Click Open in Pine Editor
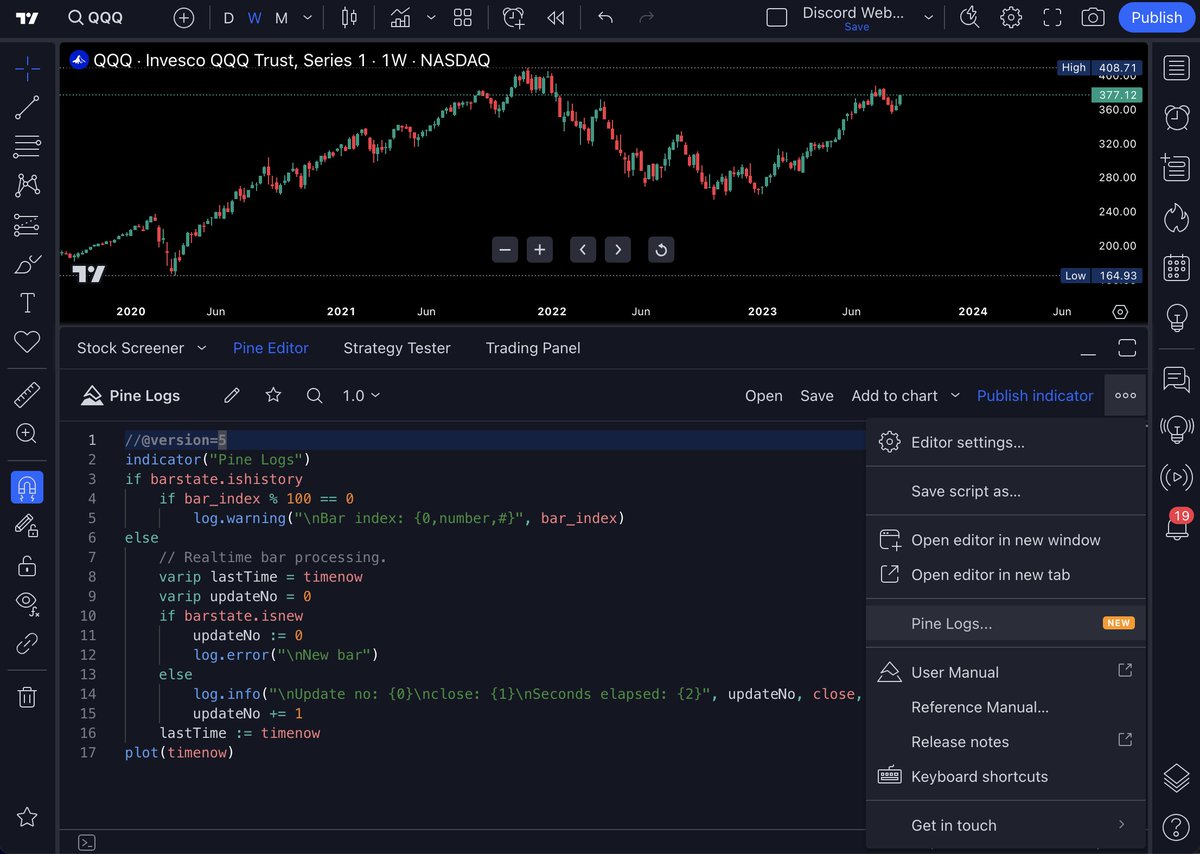1200x854 pixels. click(764, 396)
